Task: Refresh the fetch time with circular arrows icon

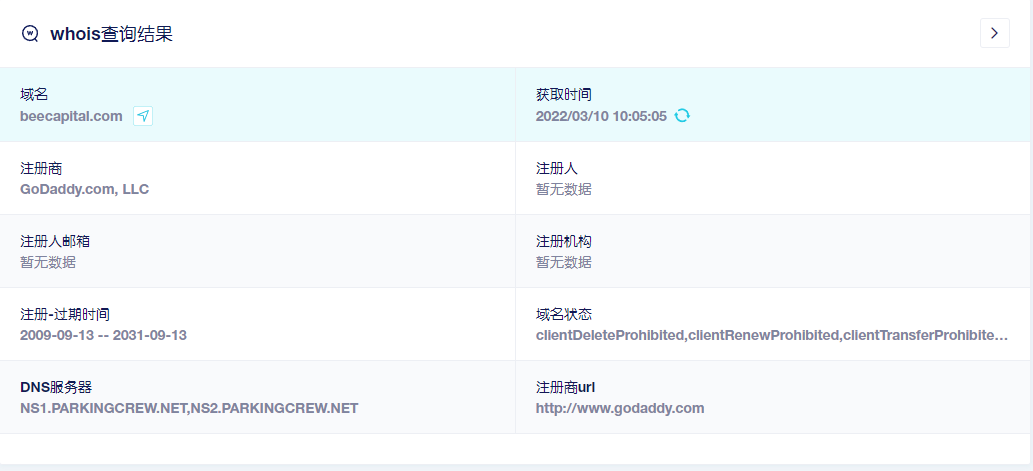Action: pyautogui.click(x=682, y=116)
